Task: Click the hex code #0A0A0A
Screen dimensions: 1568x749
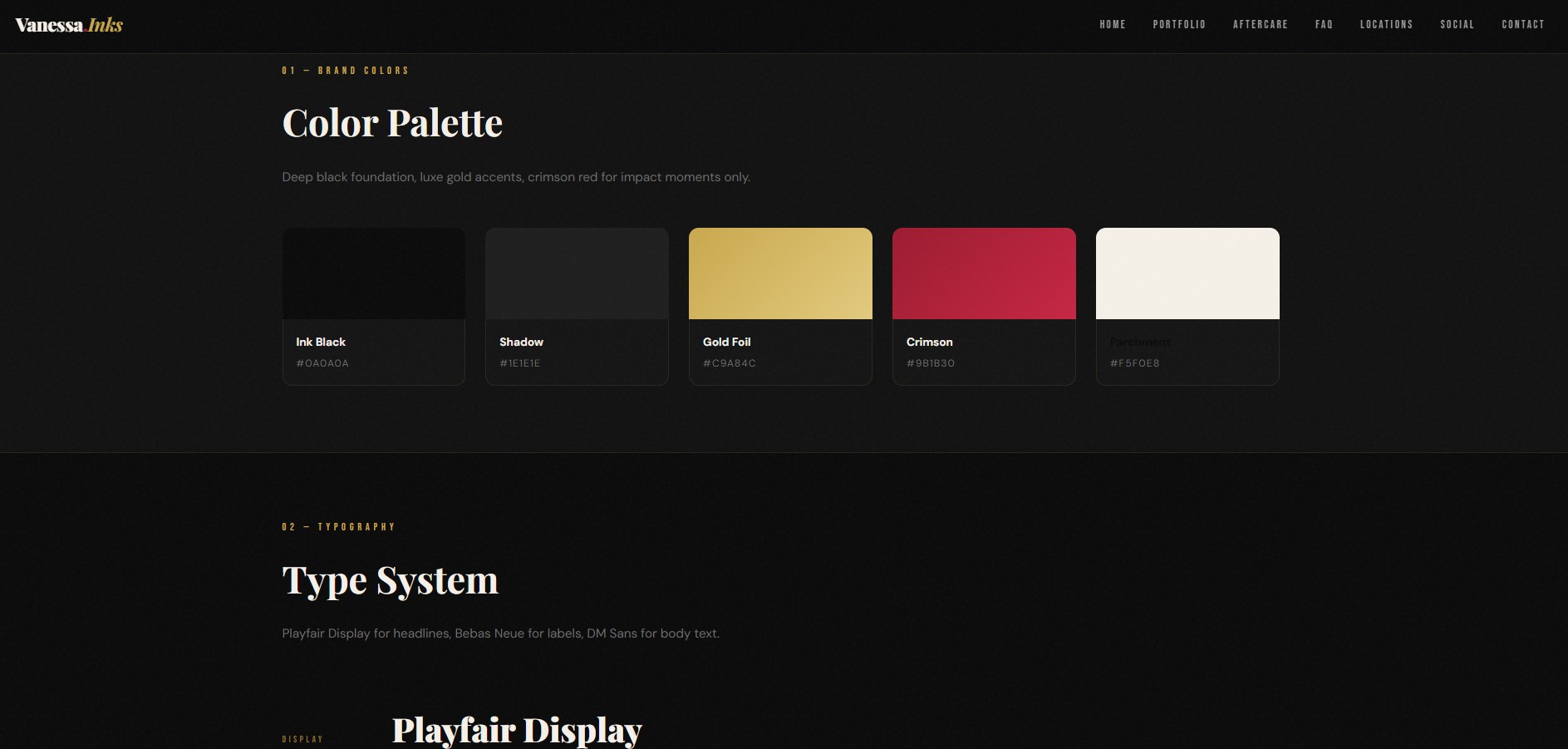Action: point(322,363)
